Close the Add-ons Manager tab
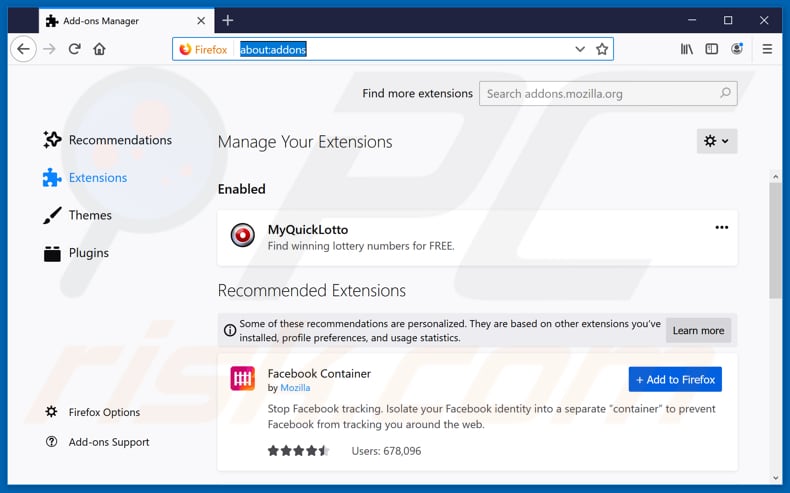The image size is (790, 493). 201,21
